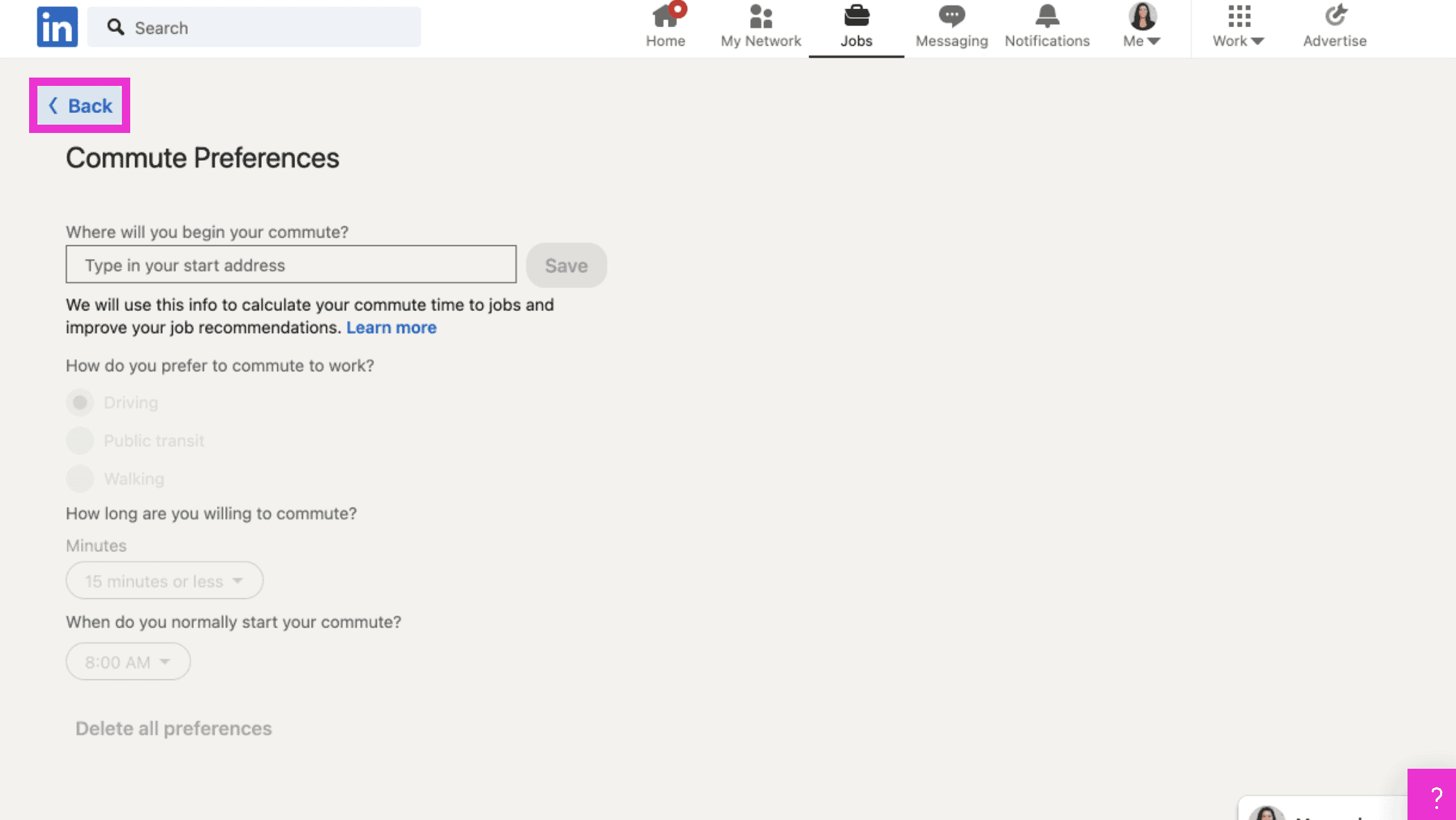This screenshot has height=820, width=1456.
Task: Click the pink help question mark
Action: click(x=1435, y=797)
